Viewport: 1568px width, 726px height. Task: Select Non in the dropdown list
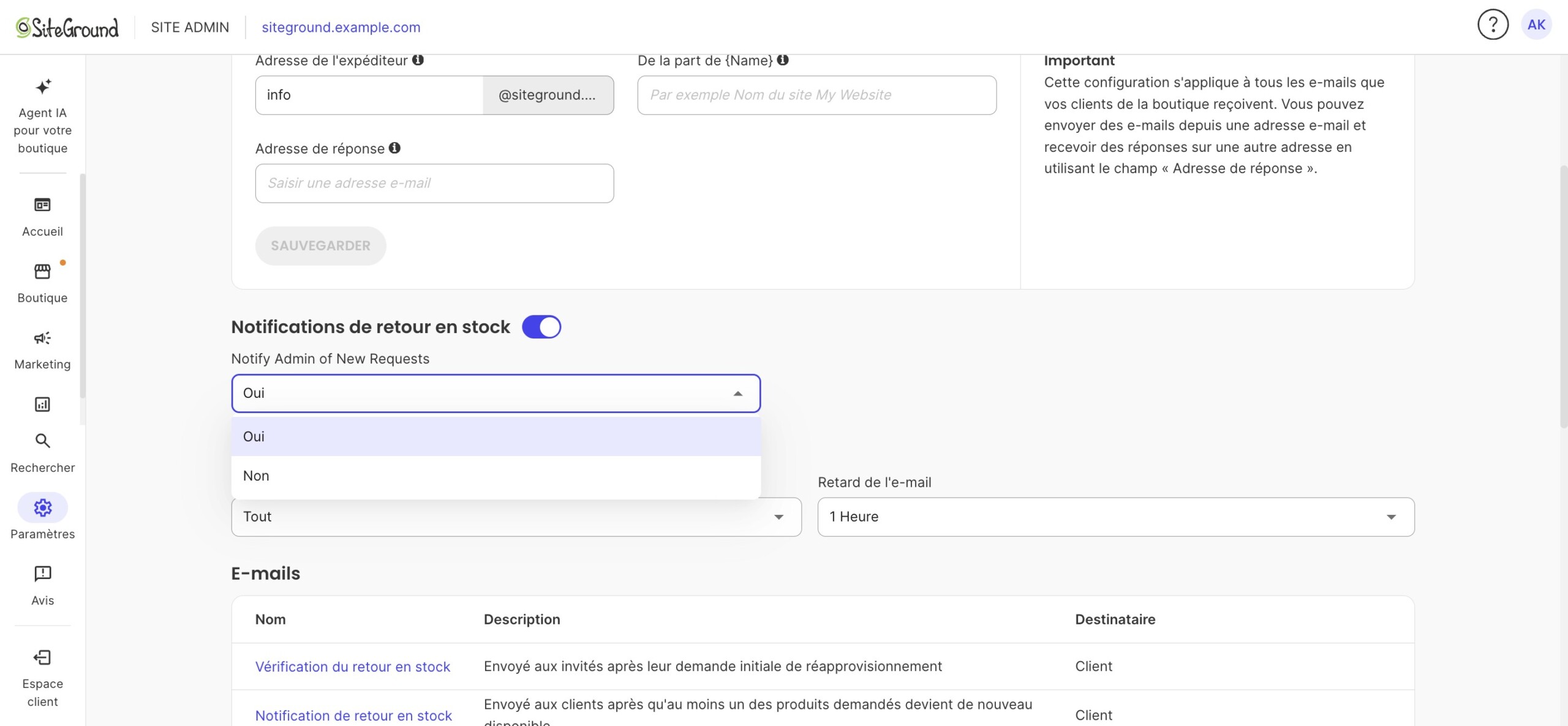(x=496, y=476)
